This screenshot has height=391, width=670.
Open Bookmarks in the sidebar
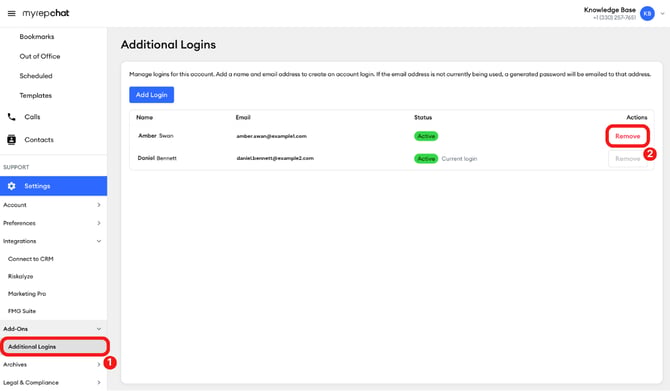[37, 37]
